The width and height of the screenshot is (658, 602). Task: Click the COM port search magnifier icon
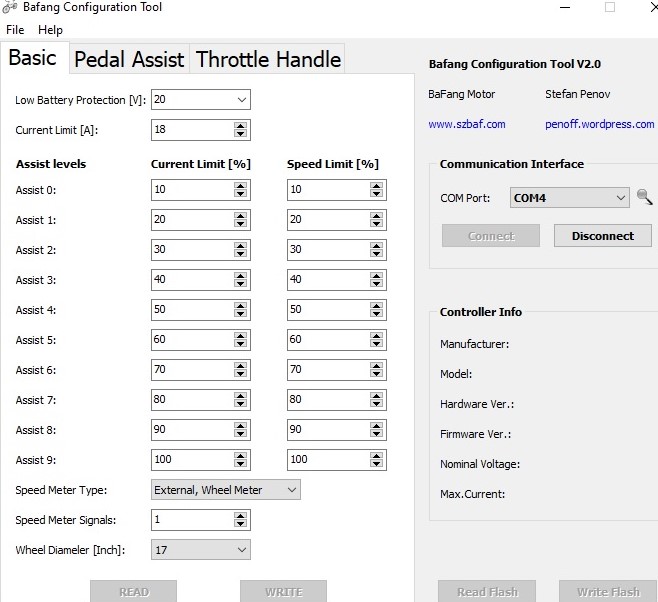coord(646,197)
